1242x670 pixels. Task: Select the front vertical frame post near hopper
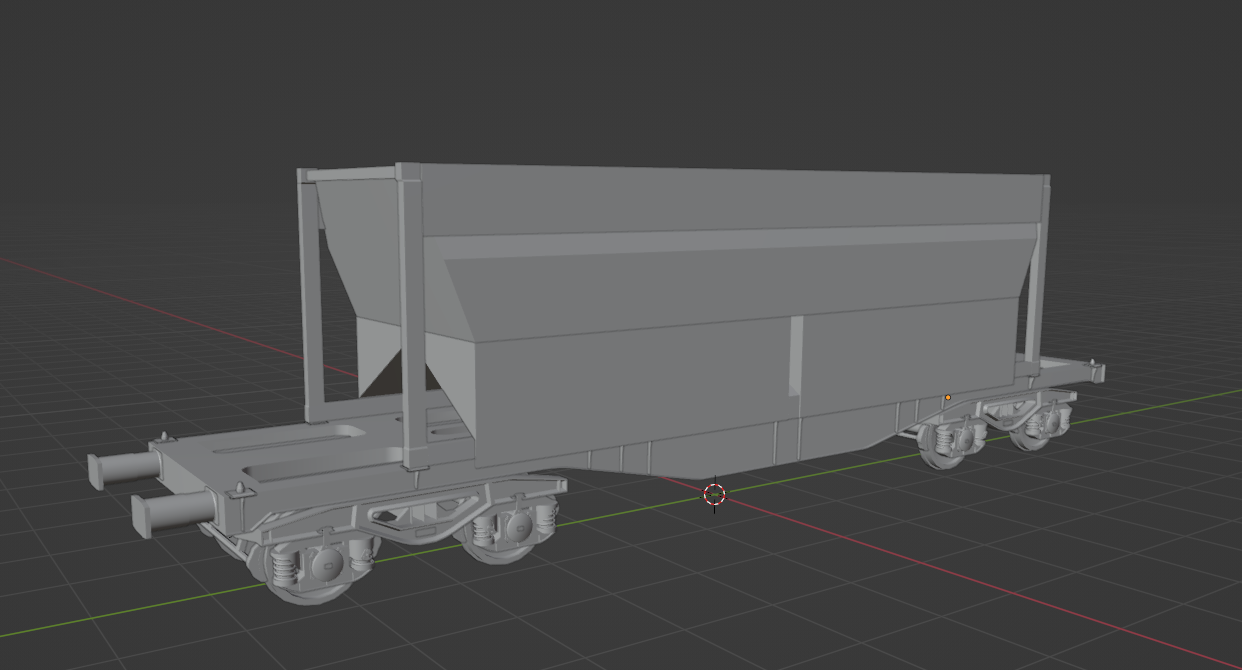point(411,318)
